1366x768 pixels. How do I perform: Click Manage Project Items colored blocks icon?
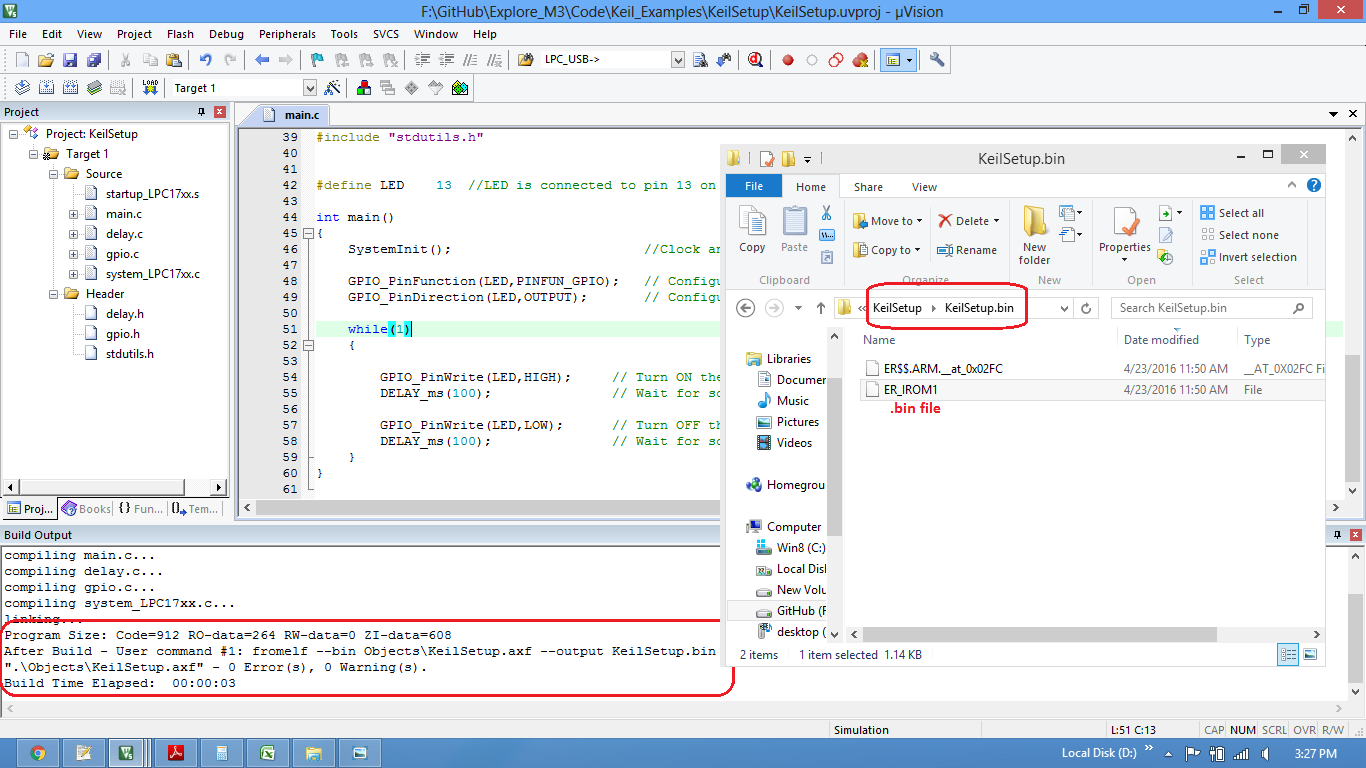pyautogui.click(x=363, y=88)
